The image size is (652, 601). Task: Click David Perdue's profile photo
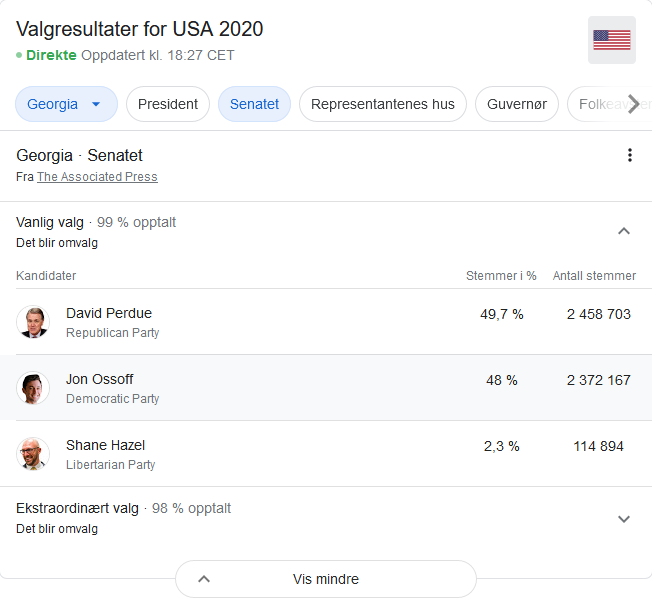(x=33, y=322)
